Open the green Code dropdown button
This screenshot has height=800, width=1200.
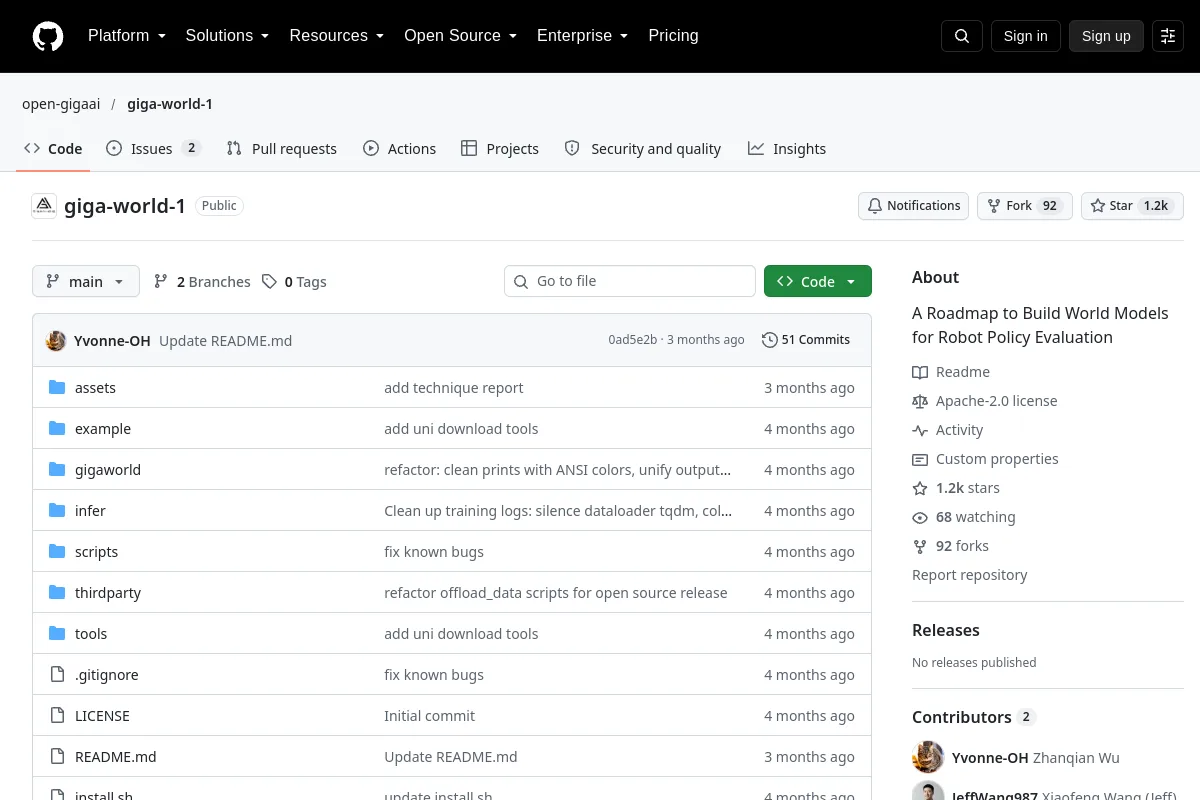coord(818,281)
